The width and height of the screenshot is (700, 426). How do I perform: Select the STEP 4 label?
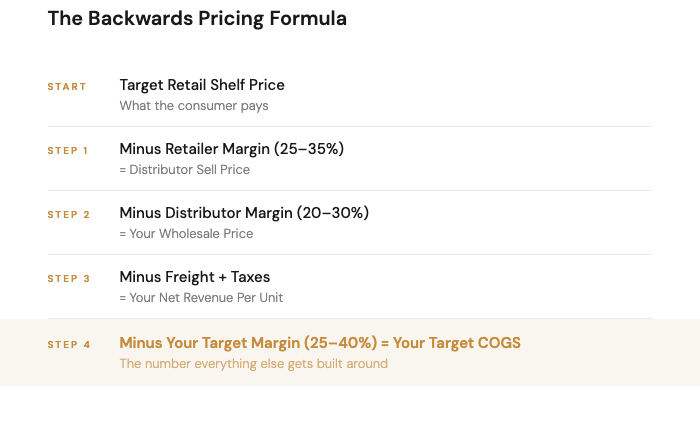click(69, 345)
